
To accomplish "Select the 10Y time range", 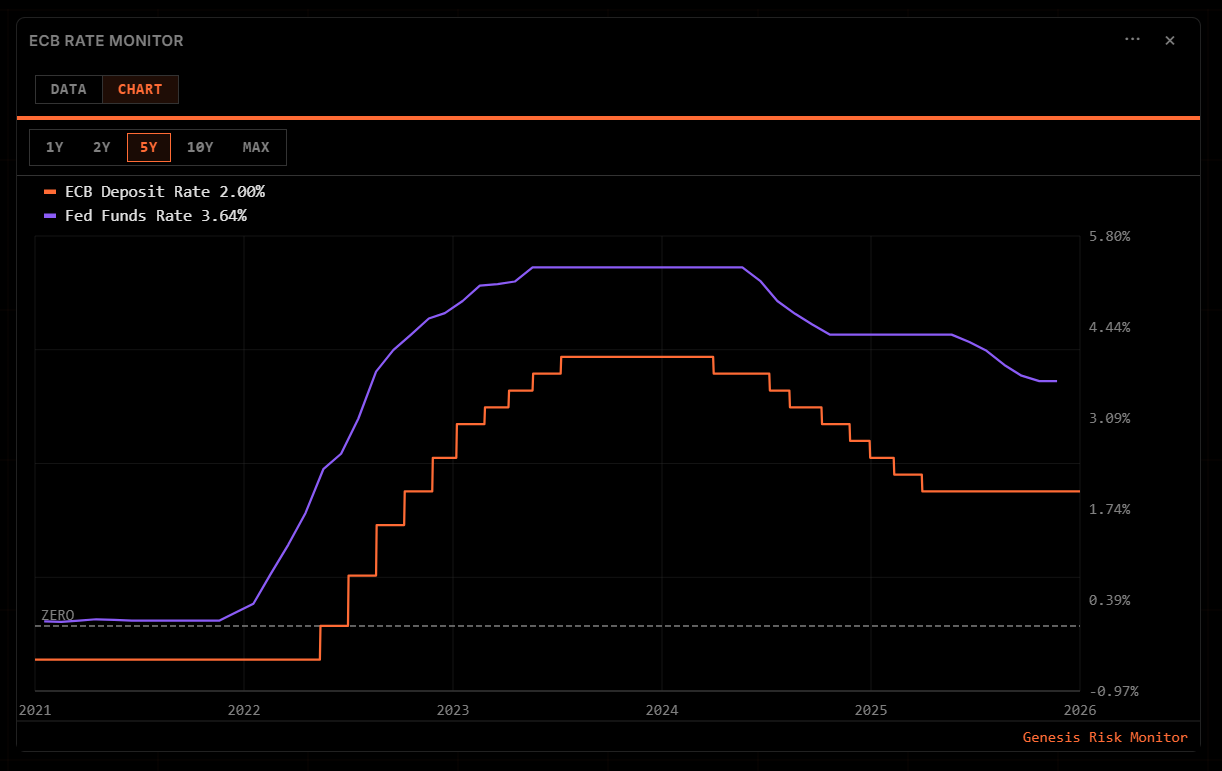I will (200, 147).
